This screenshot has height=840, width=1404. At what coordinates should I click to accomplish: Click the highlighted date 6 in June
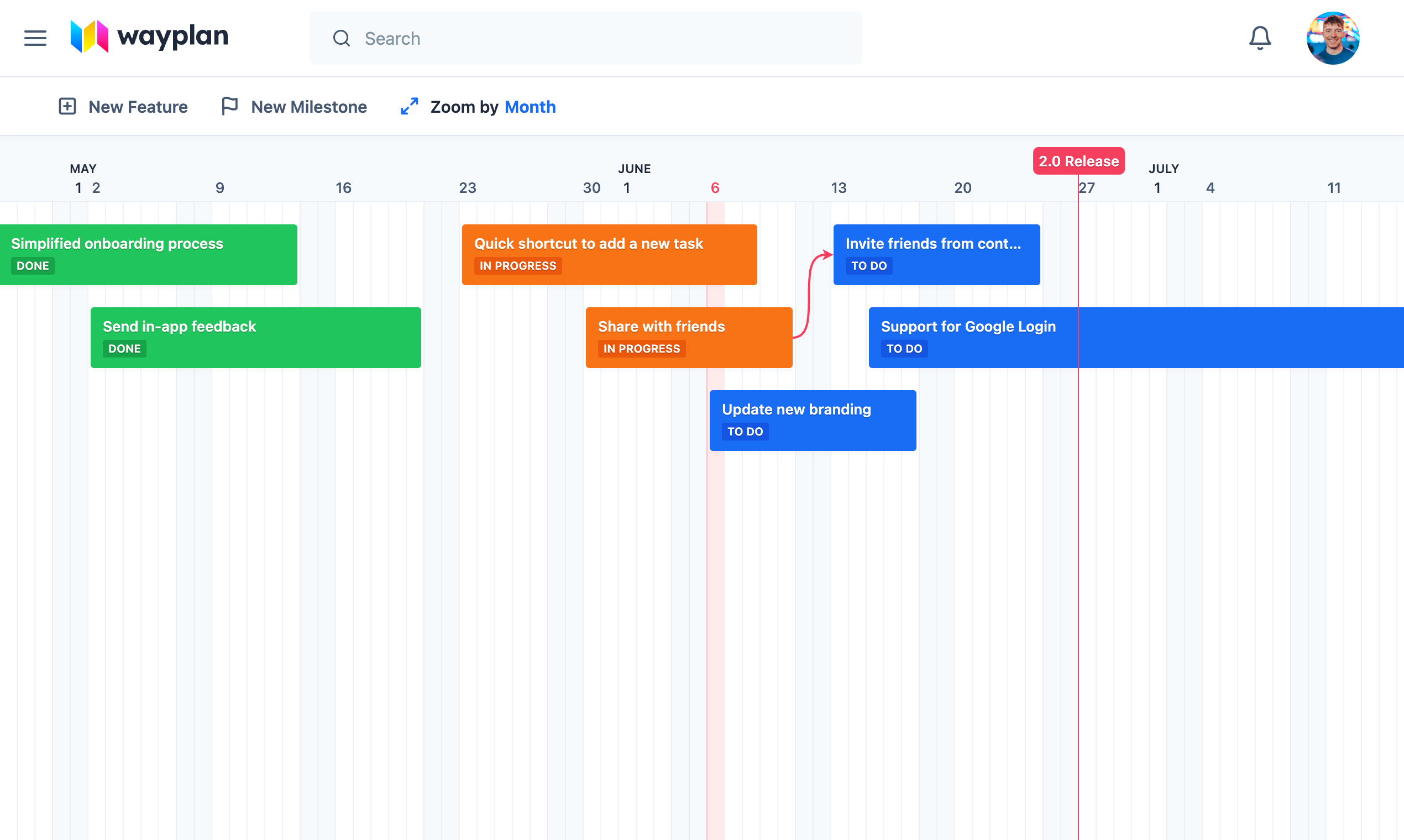click(x=715, y=188)
